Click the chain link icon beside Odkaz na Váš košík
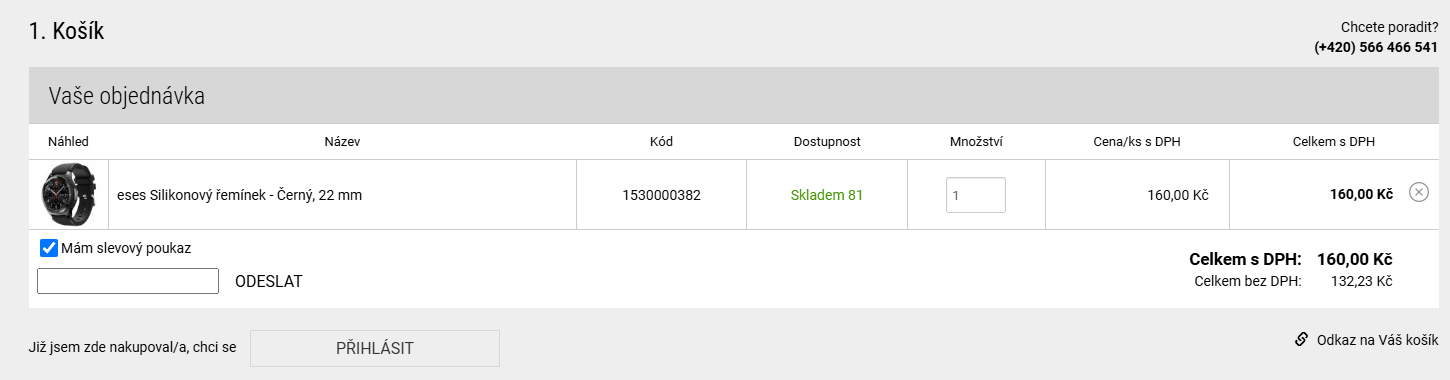The width and height of the screenshot is (1450, 380). pyautogui.click(x=1301, y=339)
